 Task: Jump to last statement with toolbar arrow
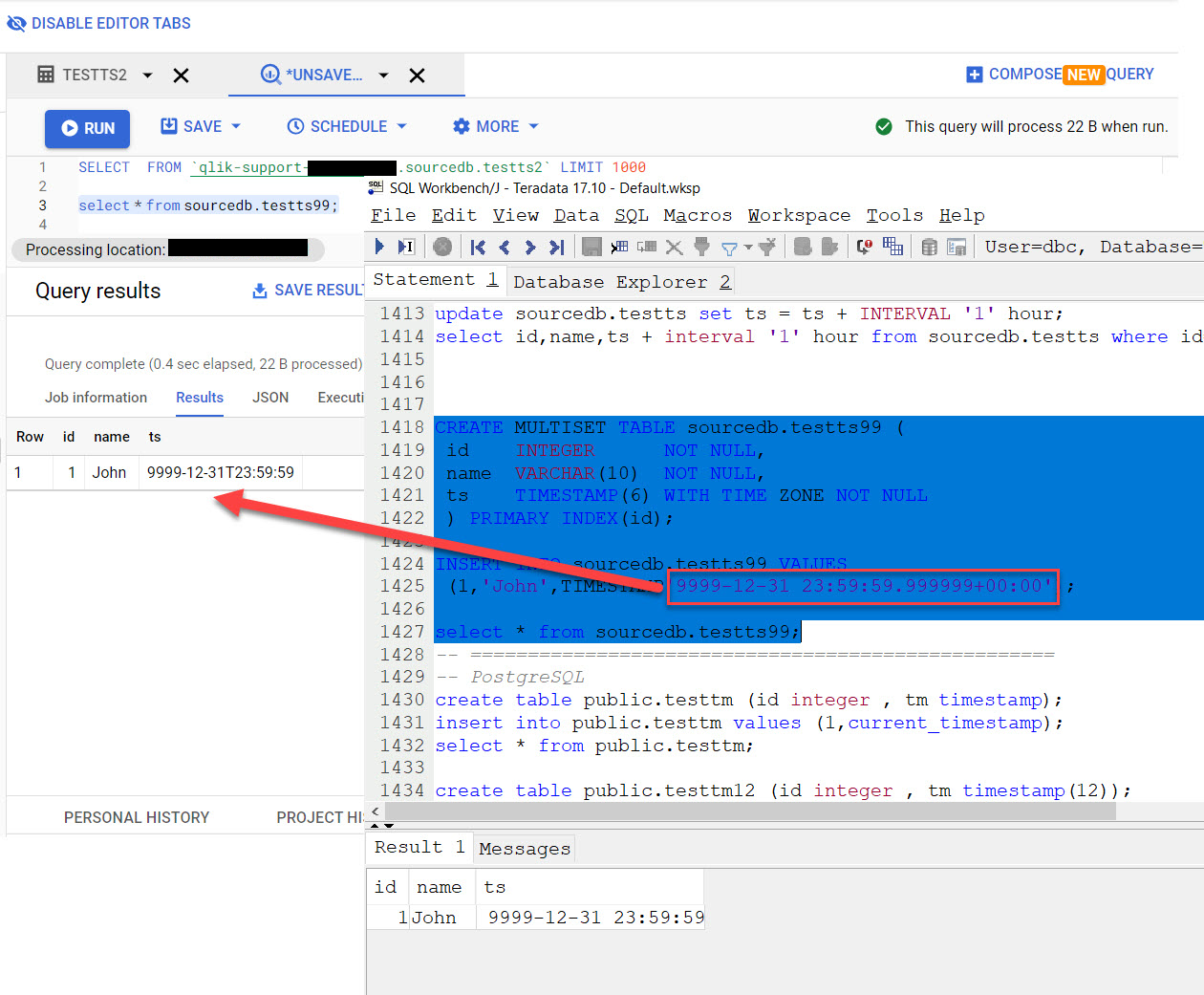(556, 248)
